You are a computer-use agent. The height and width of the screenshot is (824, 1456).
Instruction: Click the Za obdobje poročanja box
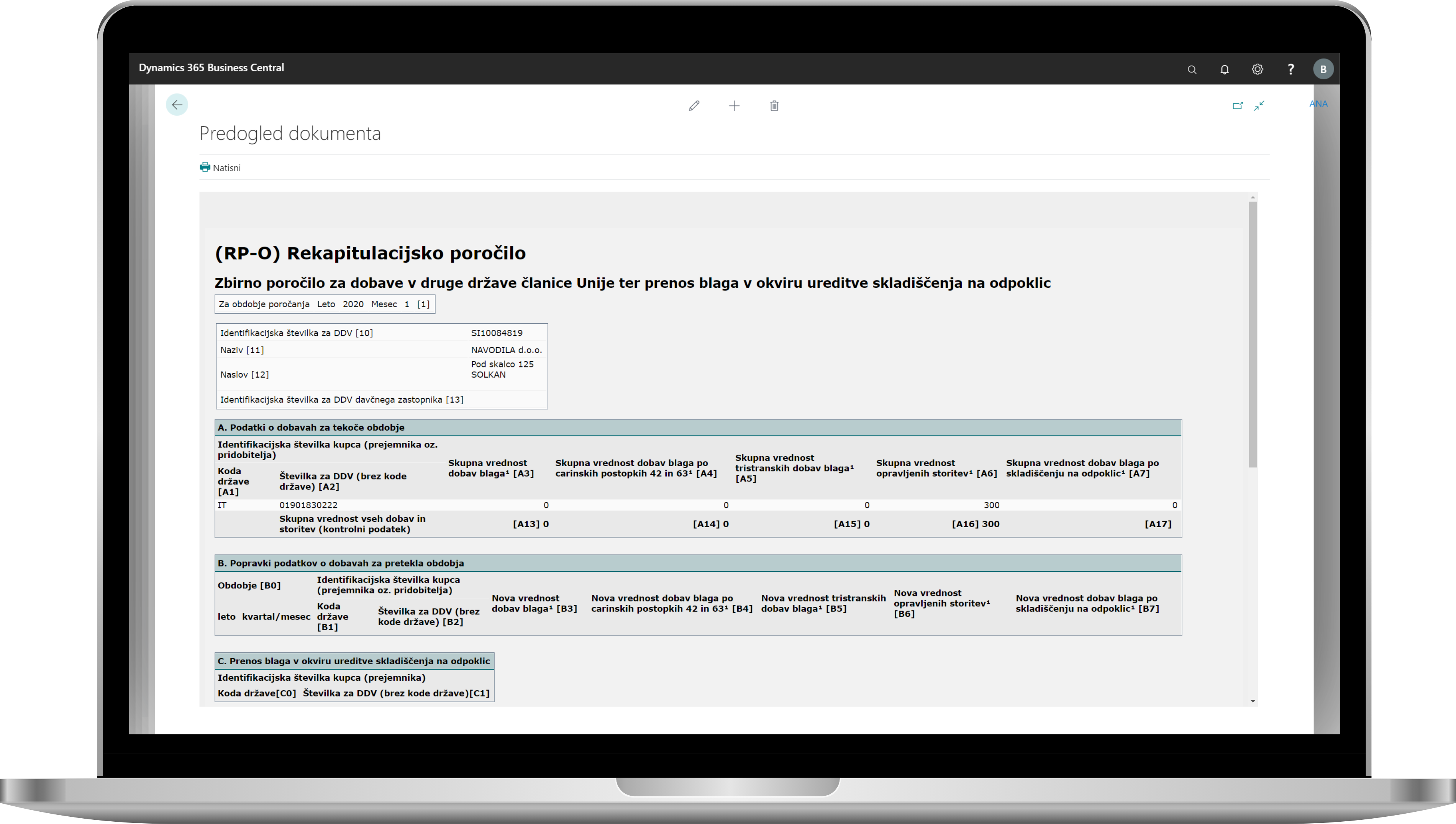325,304
